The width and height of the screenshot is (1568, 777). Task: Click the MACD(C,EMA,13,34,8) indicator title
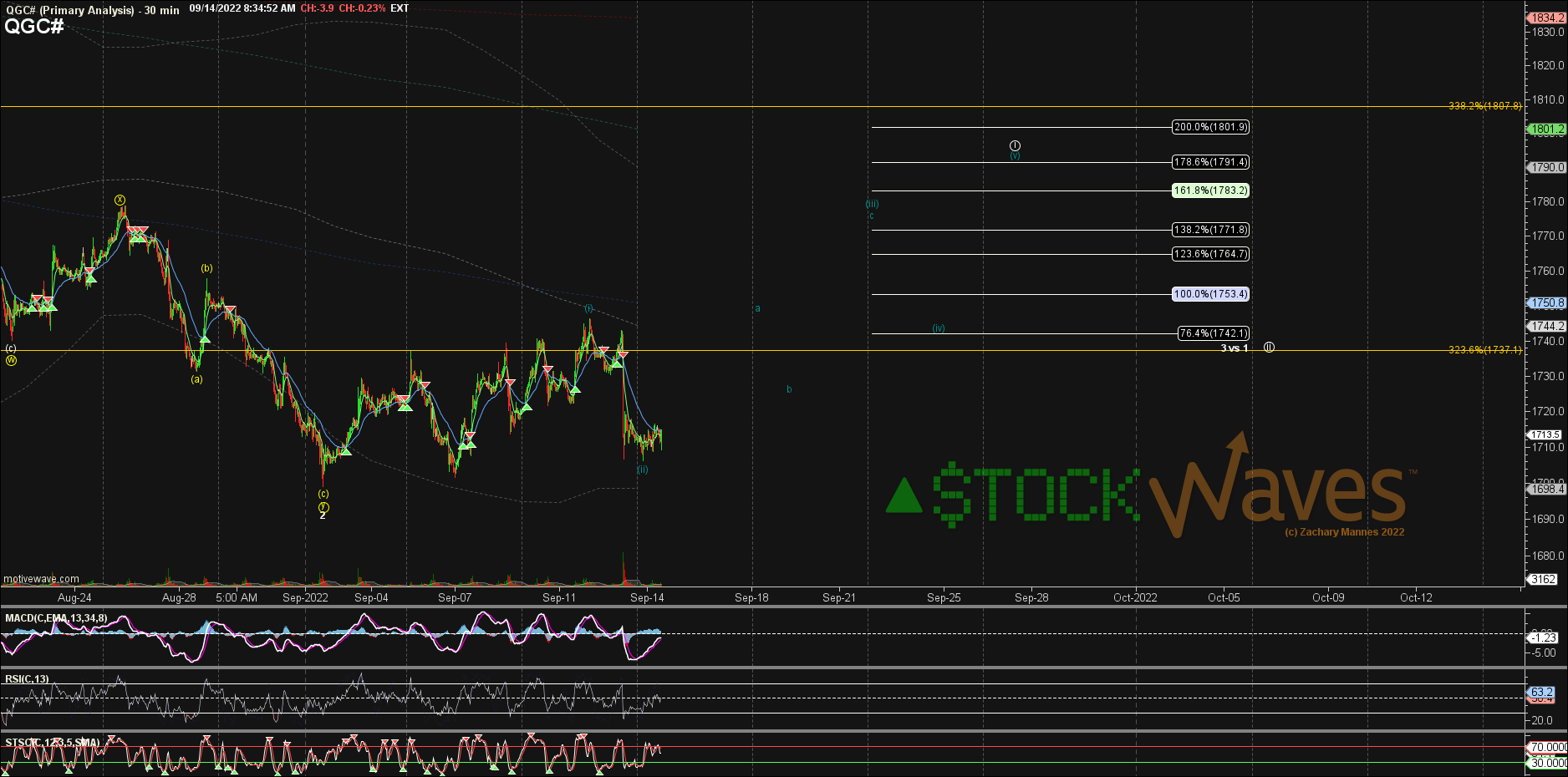point(56,618)
